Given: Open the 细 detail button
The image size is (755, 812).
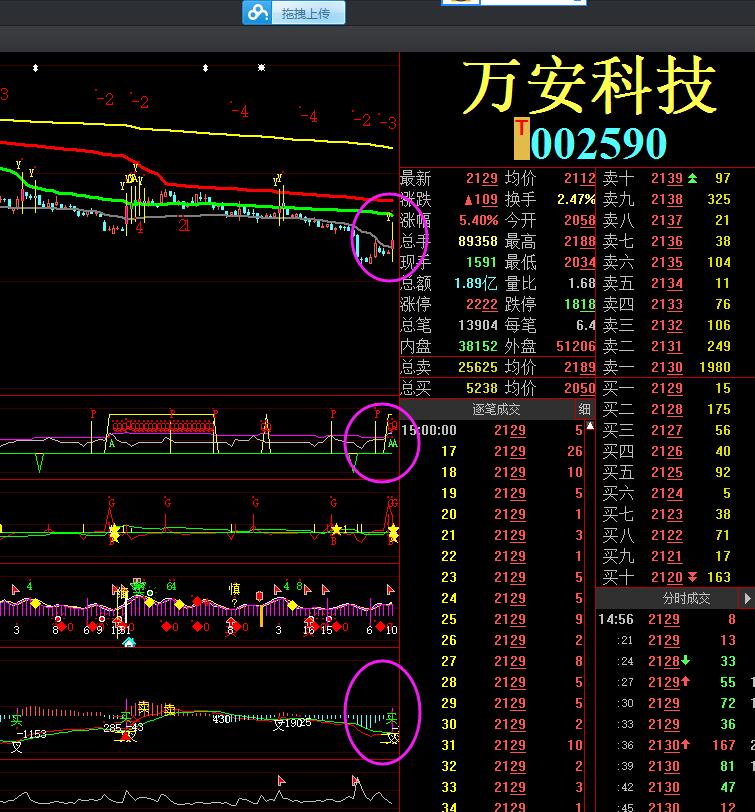Looking at the screenshot, I should click(585, 409).
